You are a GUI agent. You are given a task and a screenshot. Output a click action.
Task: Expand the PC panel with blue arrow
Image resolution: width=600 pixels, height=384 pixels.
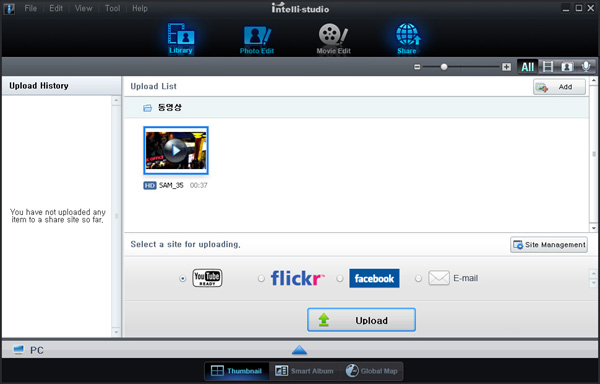tap(299, 350)
